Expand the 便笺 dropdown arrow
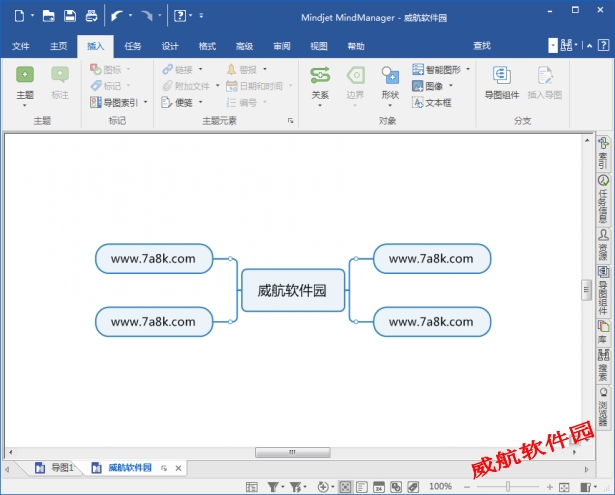615x495 pixels. [200, 102]
